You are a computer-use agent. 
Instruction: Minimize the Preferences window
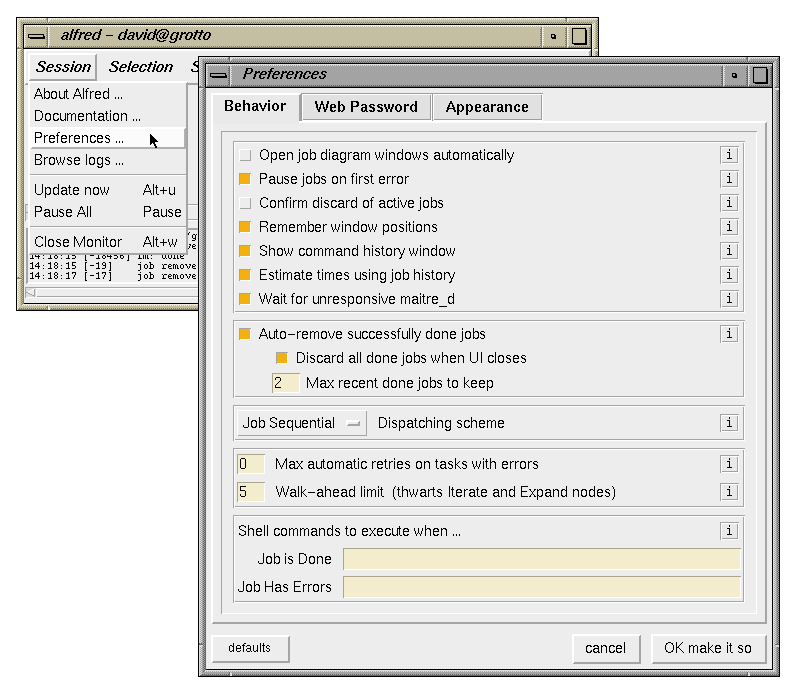(734, 75)
